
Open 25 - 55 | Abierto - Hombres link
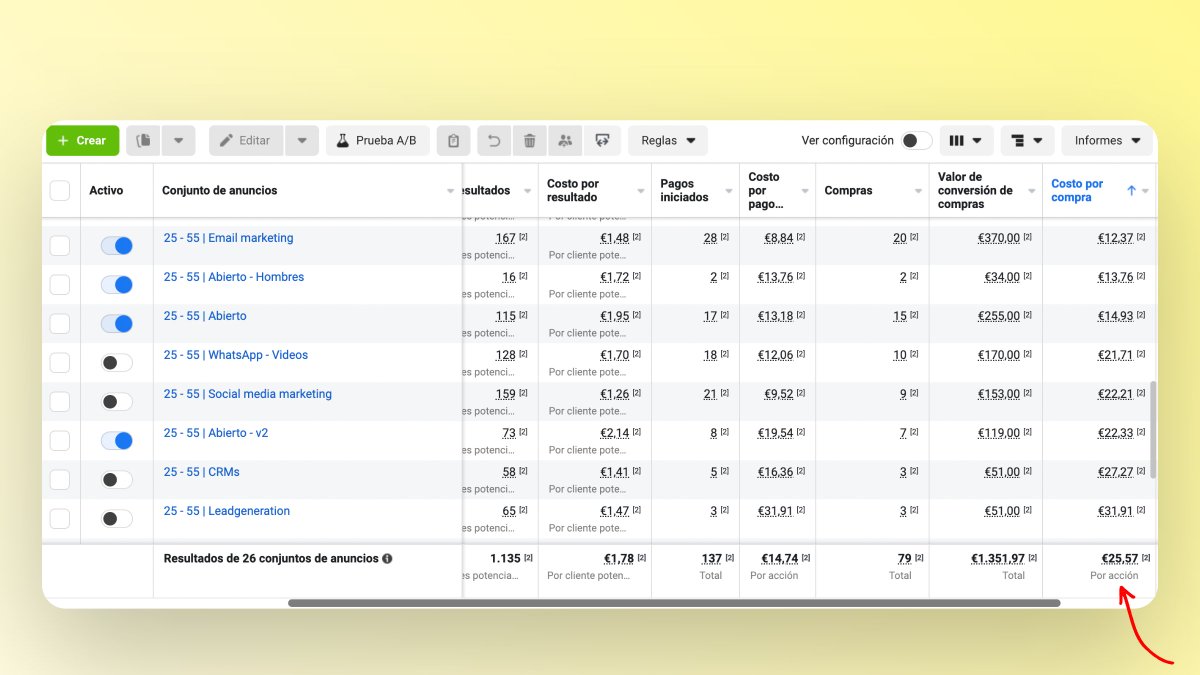(234, 277)
